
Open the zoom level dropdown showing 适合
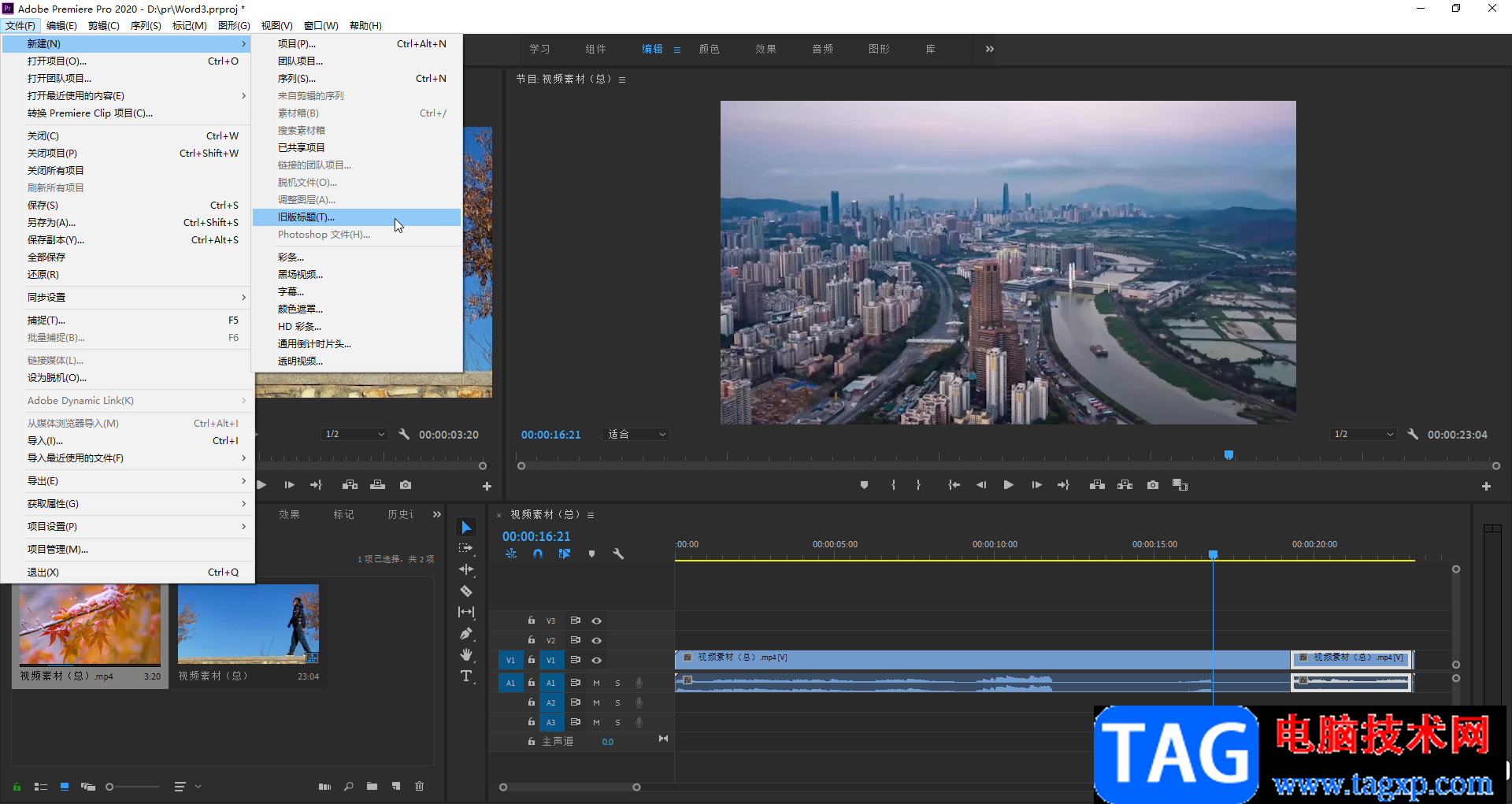pyautogui.click(x=636, y=435)
